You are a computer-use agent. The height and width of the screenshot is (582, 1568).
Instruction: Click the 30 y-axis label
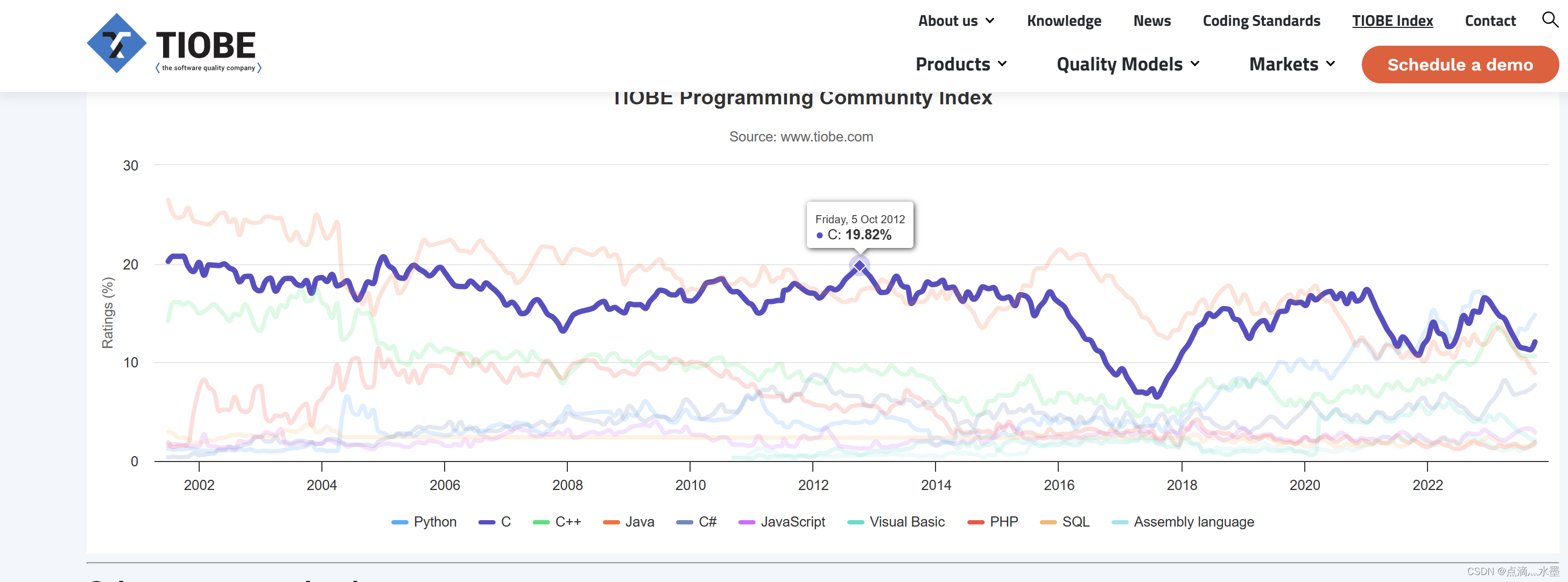point(130,166)
